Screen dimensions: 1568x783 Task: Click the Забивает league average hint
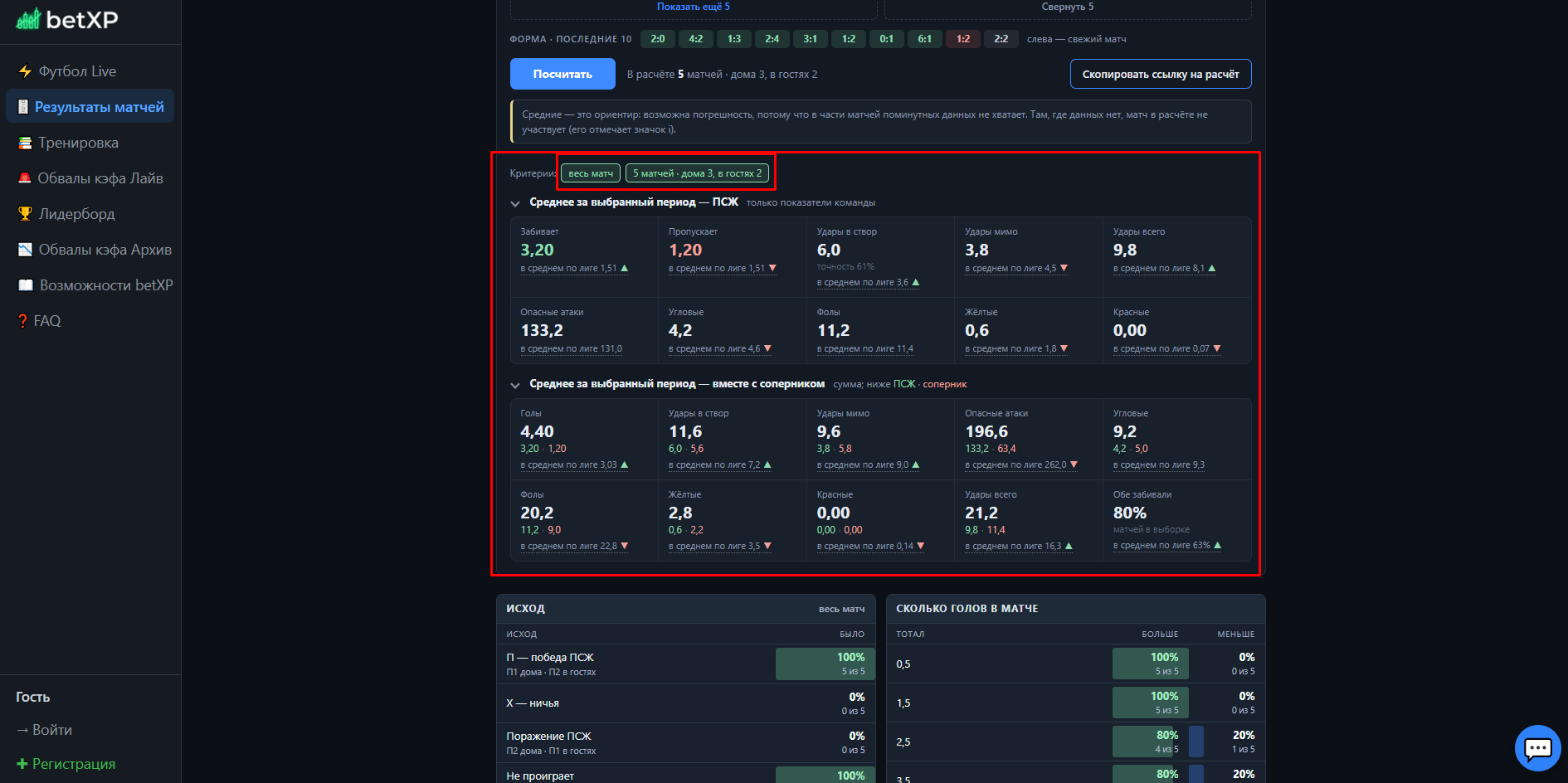pyautogui.click(x=574, y=268)
